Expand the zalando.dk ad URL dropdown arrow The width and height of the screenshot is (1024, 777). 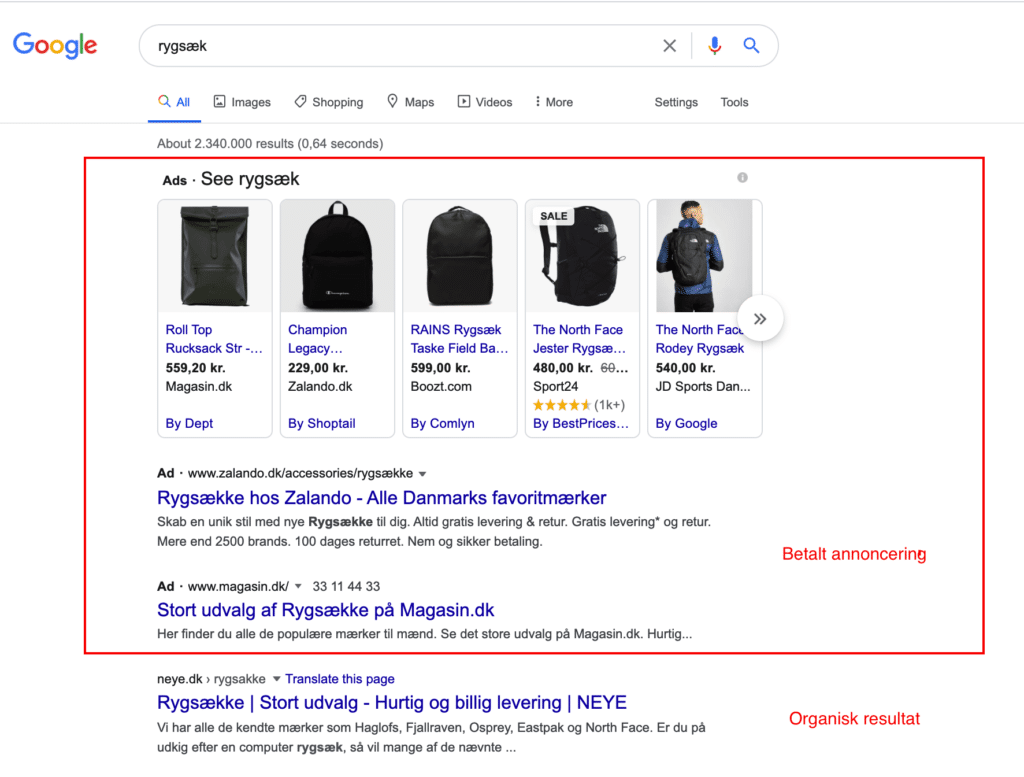tap(423, 474)
